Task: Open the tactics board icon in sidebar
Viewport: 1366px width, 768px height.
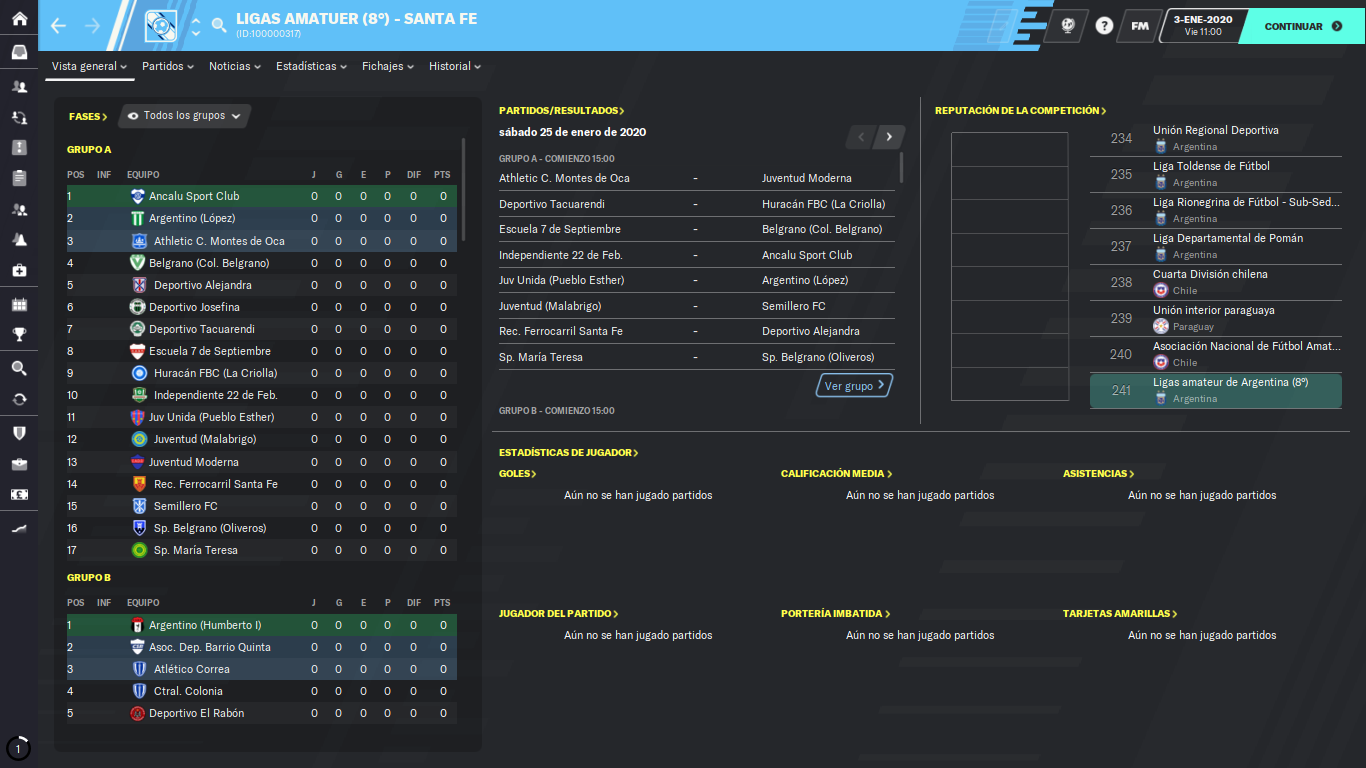Action: coord(18,148)
